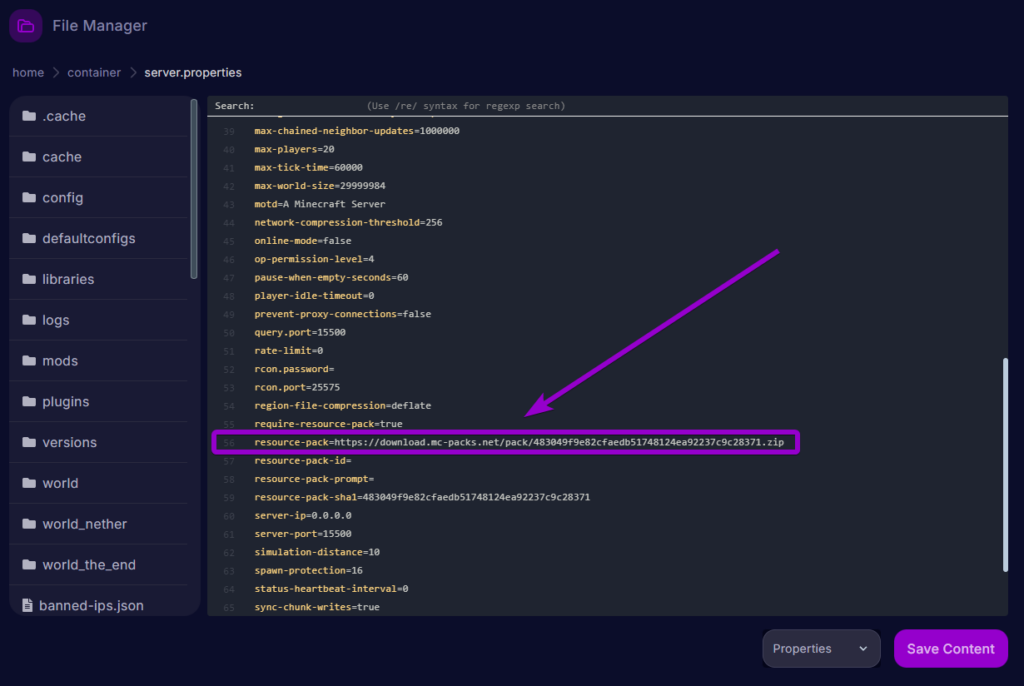
Task: Navigate to home via breadcrumb
Action: 27,72
